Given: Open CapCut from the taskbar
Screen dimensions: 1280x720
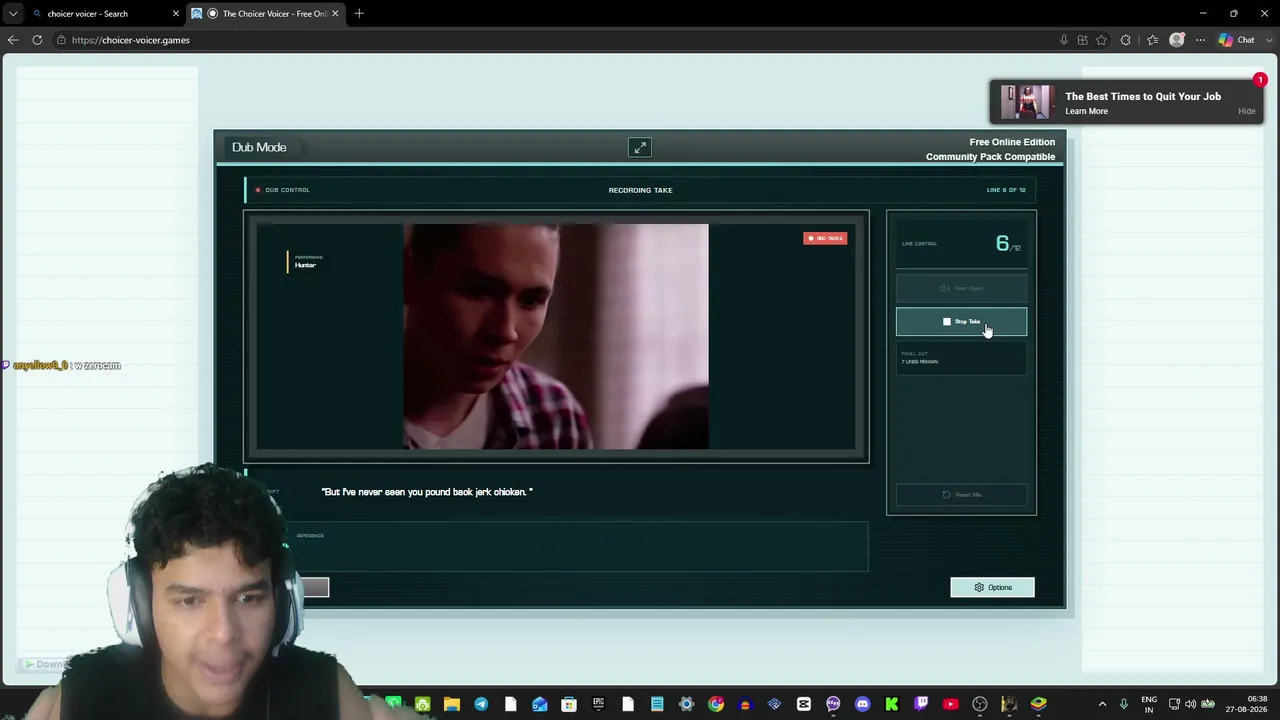Looking at the screenshot, I should coord(804,705).
